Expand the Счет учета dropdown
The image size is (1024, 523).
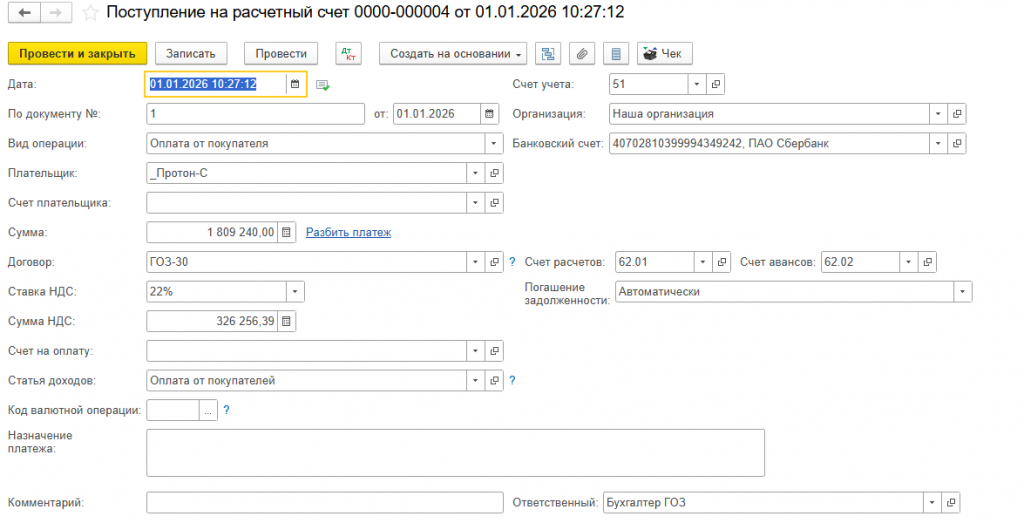point(697,84)
